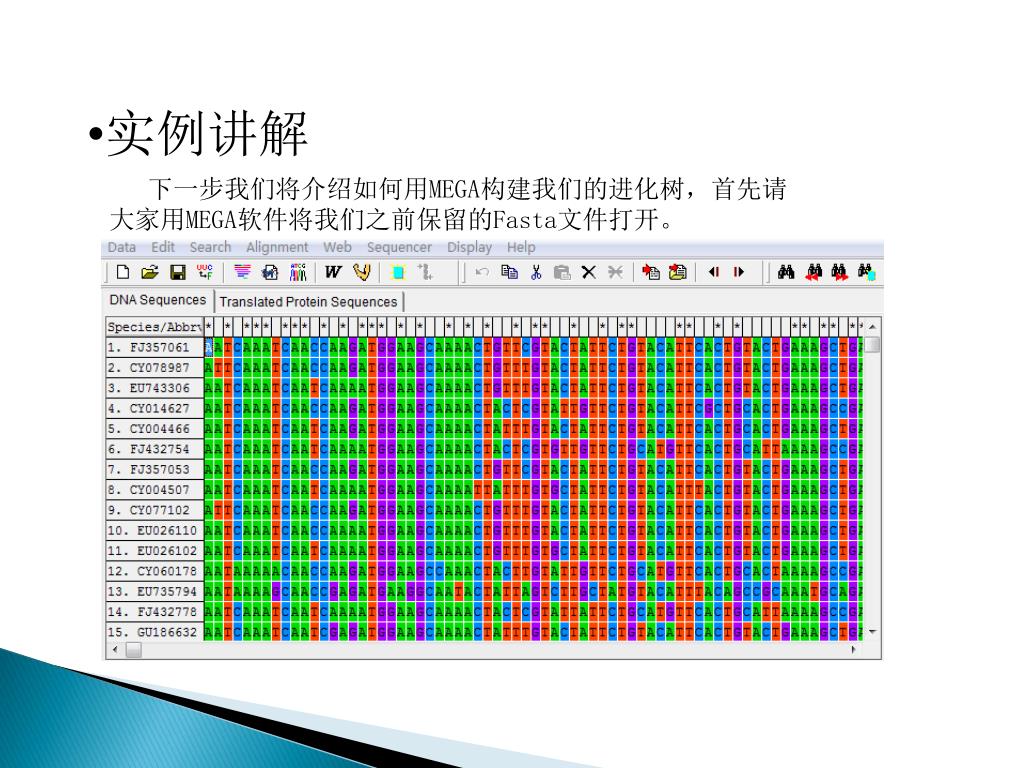Viewport: 1024px width, 768px height.
Task: Click the vertical scrollbar up arrow
Action: tap(872, 326)
